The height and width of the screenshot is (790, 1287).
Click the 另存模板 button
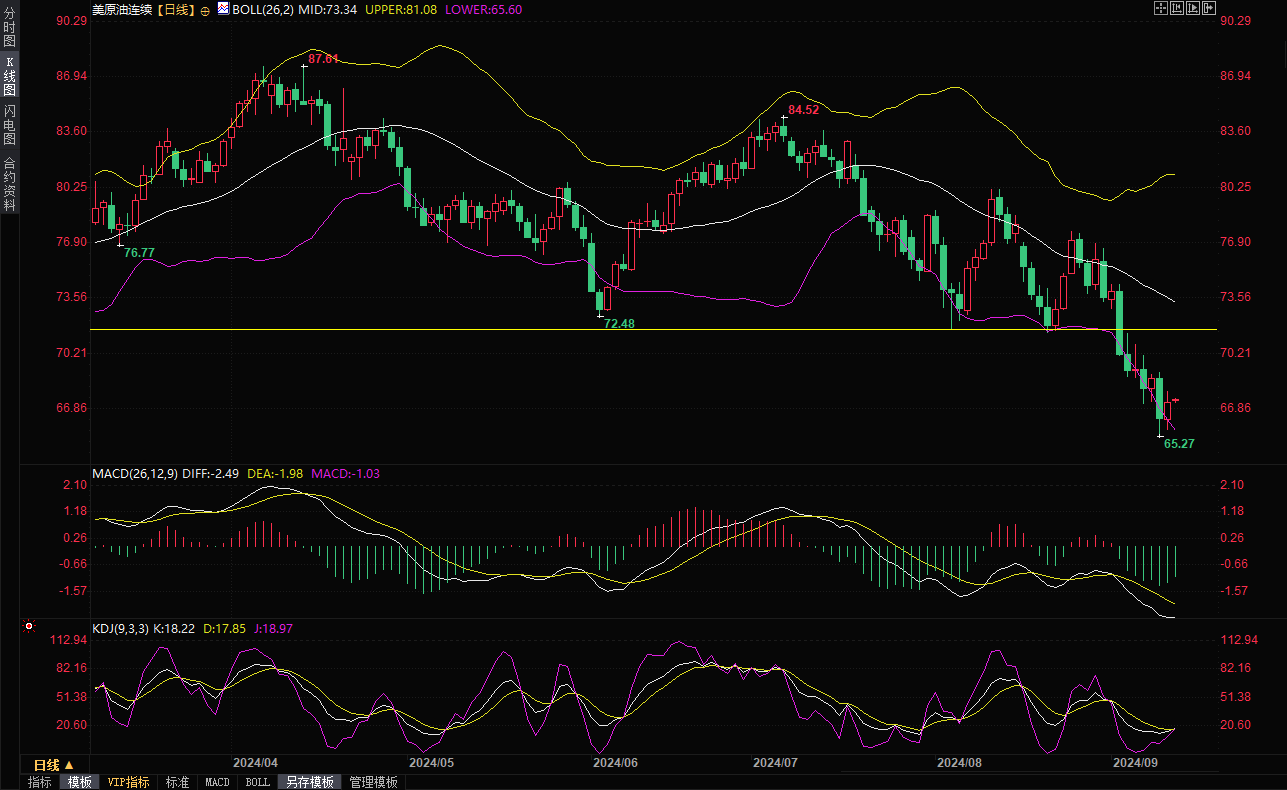pyautogui.click(x=309, y=782)
